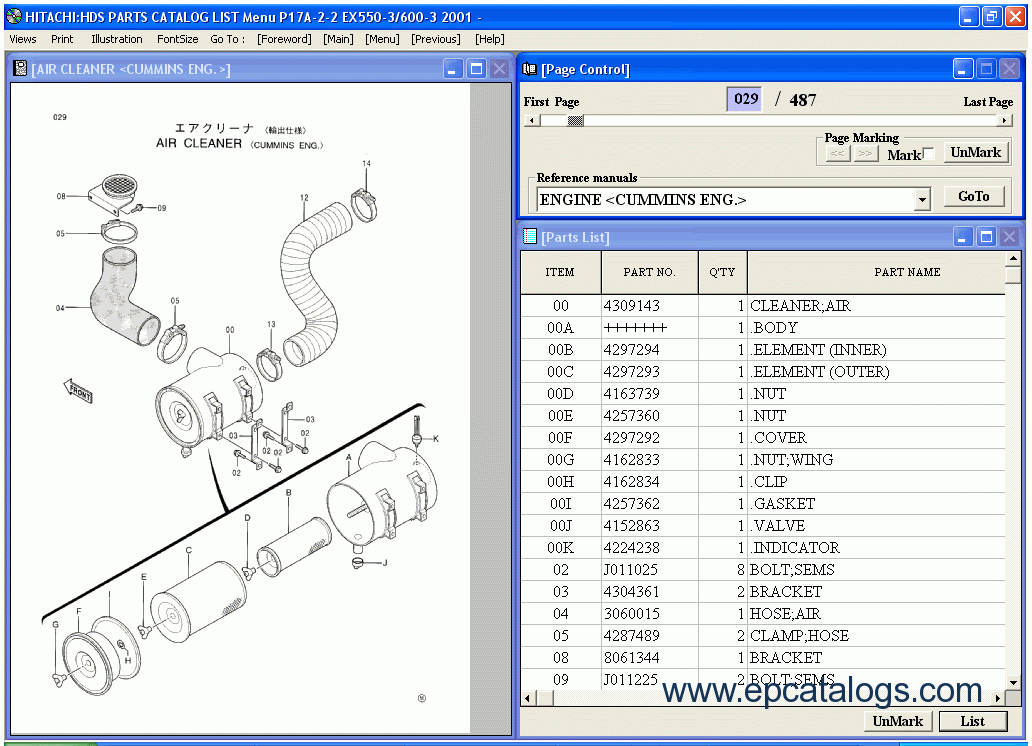Image resolution: width=1032 pixels, height=746 pixels.
Task: Minimize the main Hitachi application window
Action: pos(969,16)
